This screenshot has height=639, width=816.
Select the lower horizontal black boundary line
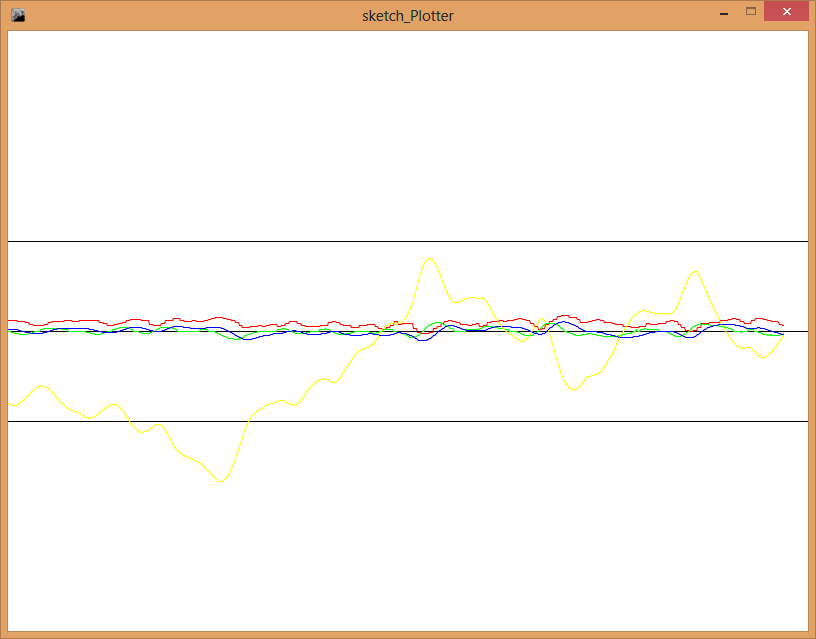[x=400, y=421]
